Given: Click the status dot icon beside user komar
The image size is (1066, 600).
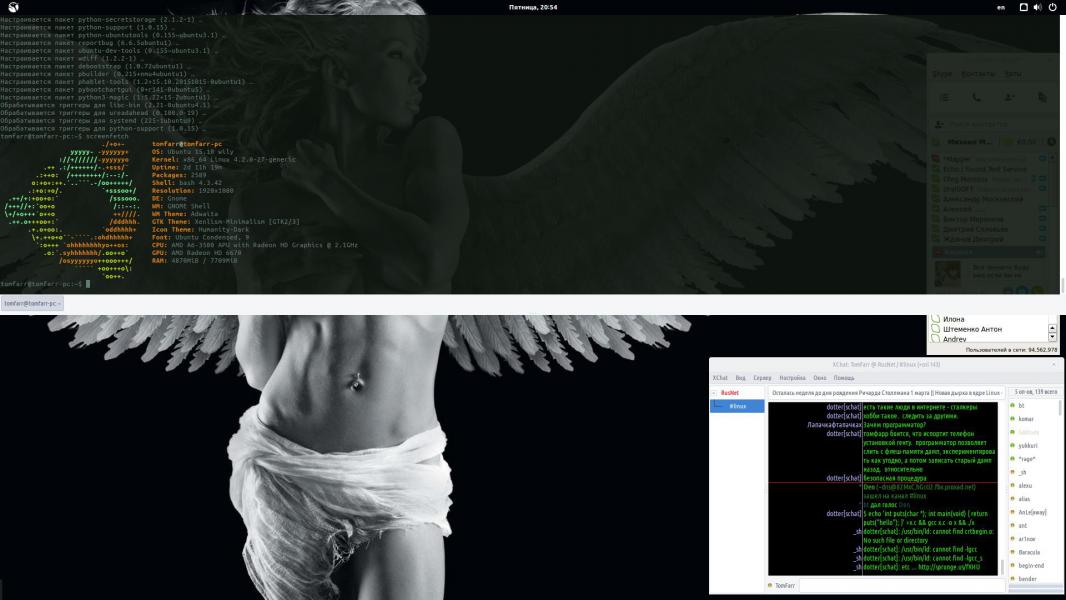Looking at the screenshot, I should (1012, 419).
